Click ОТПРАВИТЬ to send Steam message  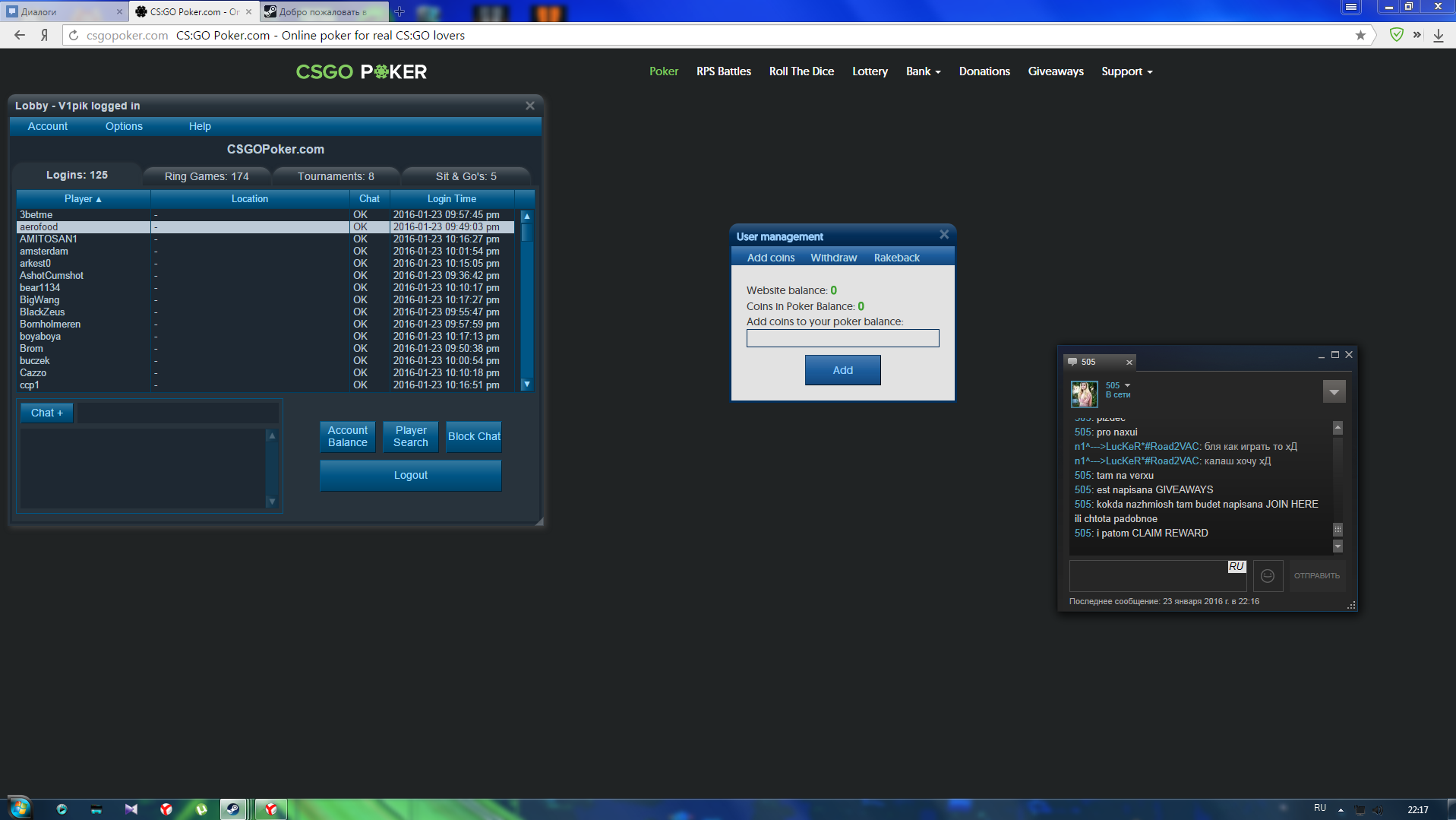click(1316, 576)
